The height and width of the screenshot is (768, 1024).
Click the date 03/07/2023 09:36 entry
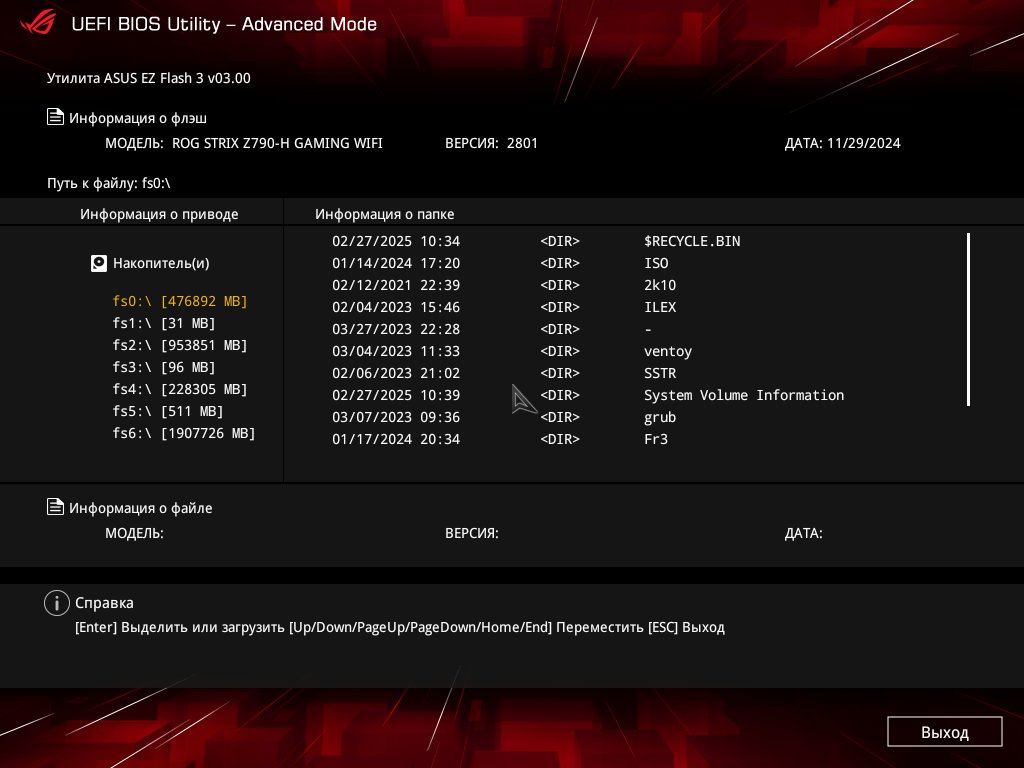[x=396, y=417]
